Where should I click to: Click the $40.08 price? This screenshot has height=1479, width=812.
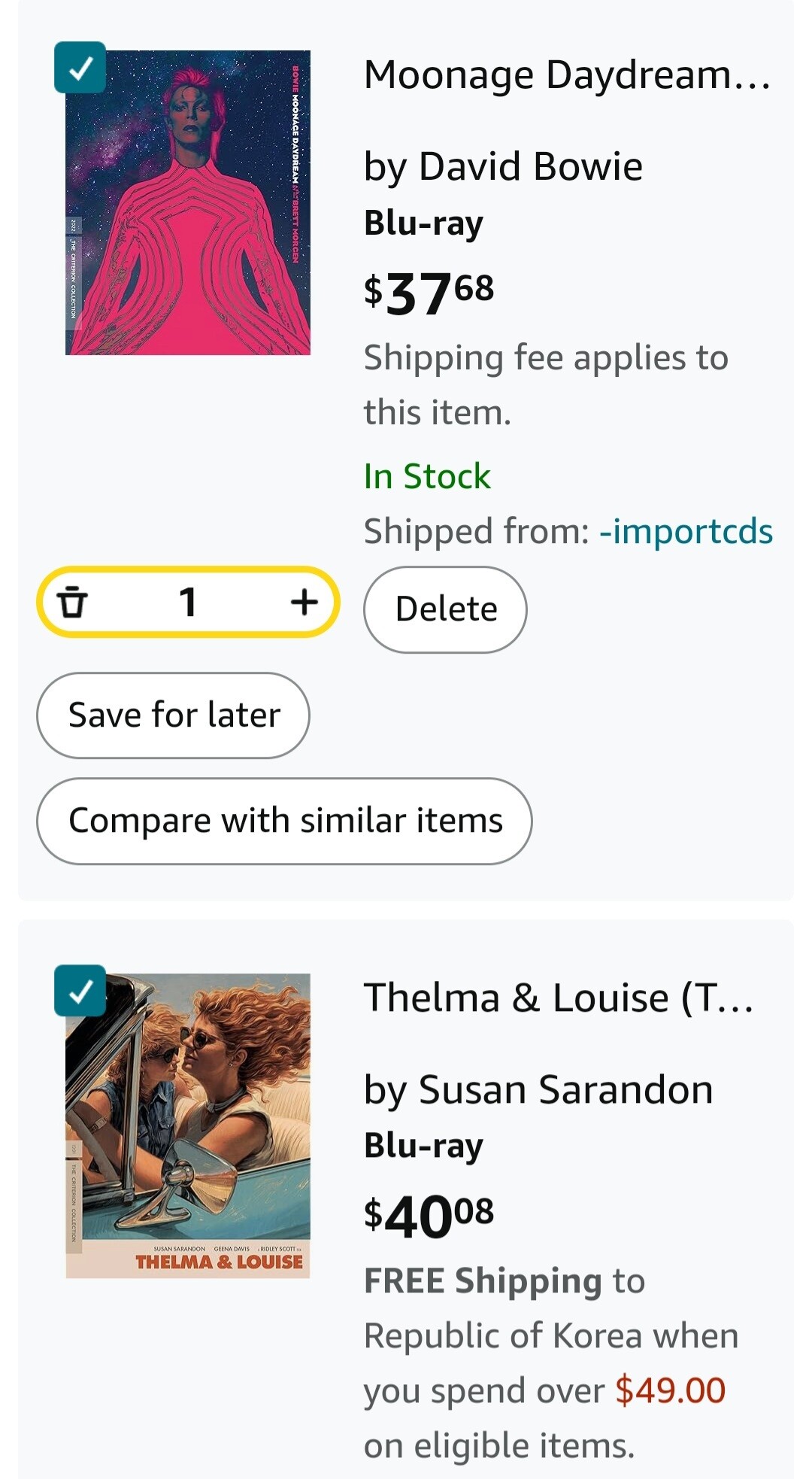tap(429, 1216)
